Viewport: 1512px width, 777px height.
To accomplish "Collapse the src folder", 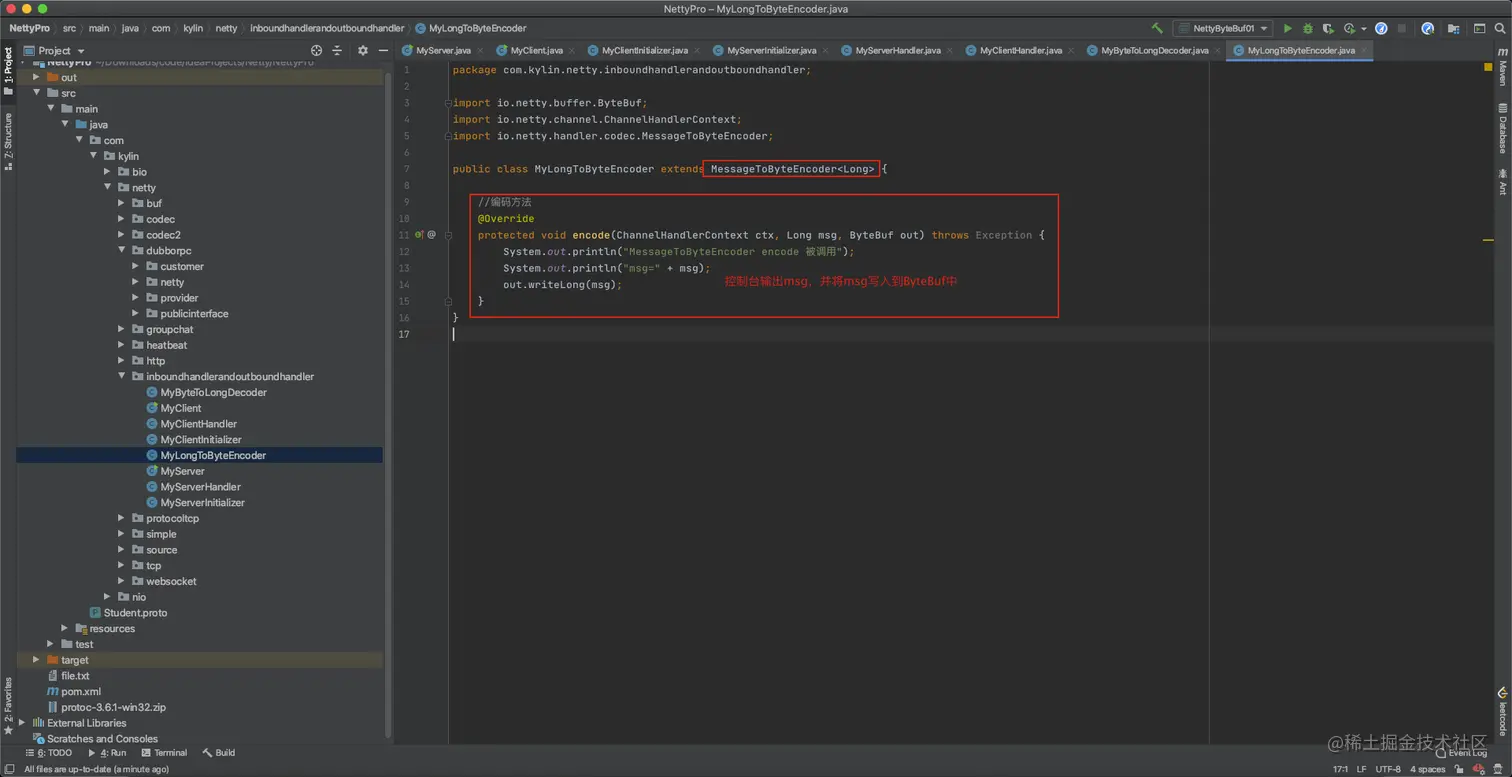I will [36, 93].
